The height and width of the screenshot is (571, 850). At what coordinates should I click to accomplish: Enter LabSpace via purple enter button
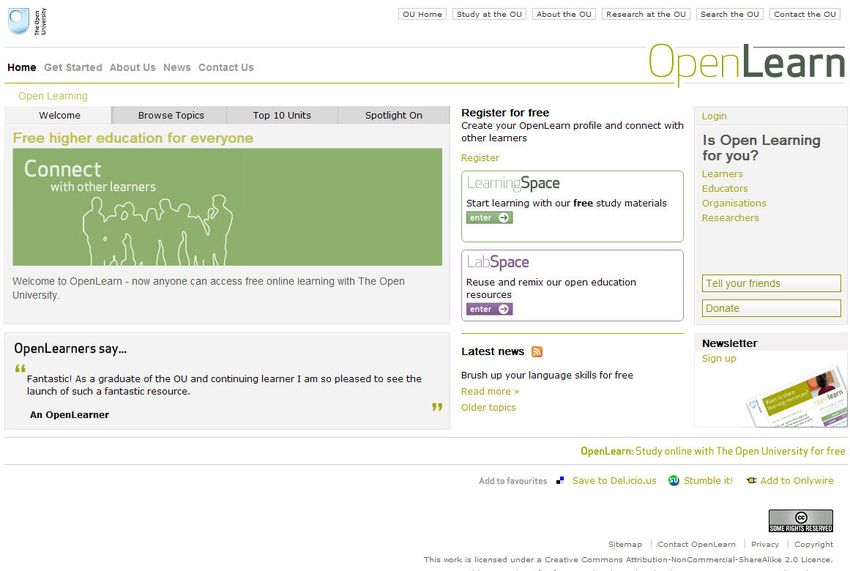point(489,309)
